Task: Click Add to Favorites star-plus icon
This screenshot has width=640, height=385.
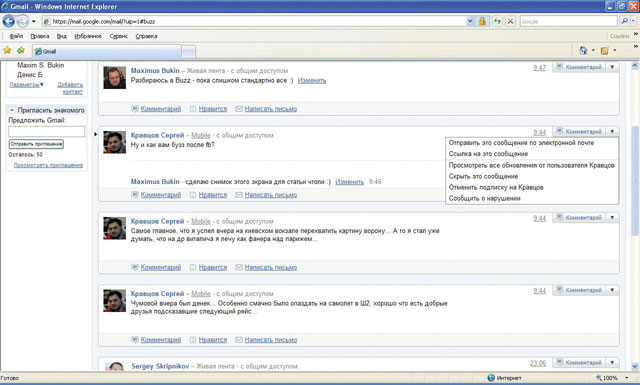Action: click(x=21, y=50)
